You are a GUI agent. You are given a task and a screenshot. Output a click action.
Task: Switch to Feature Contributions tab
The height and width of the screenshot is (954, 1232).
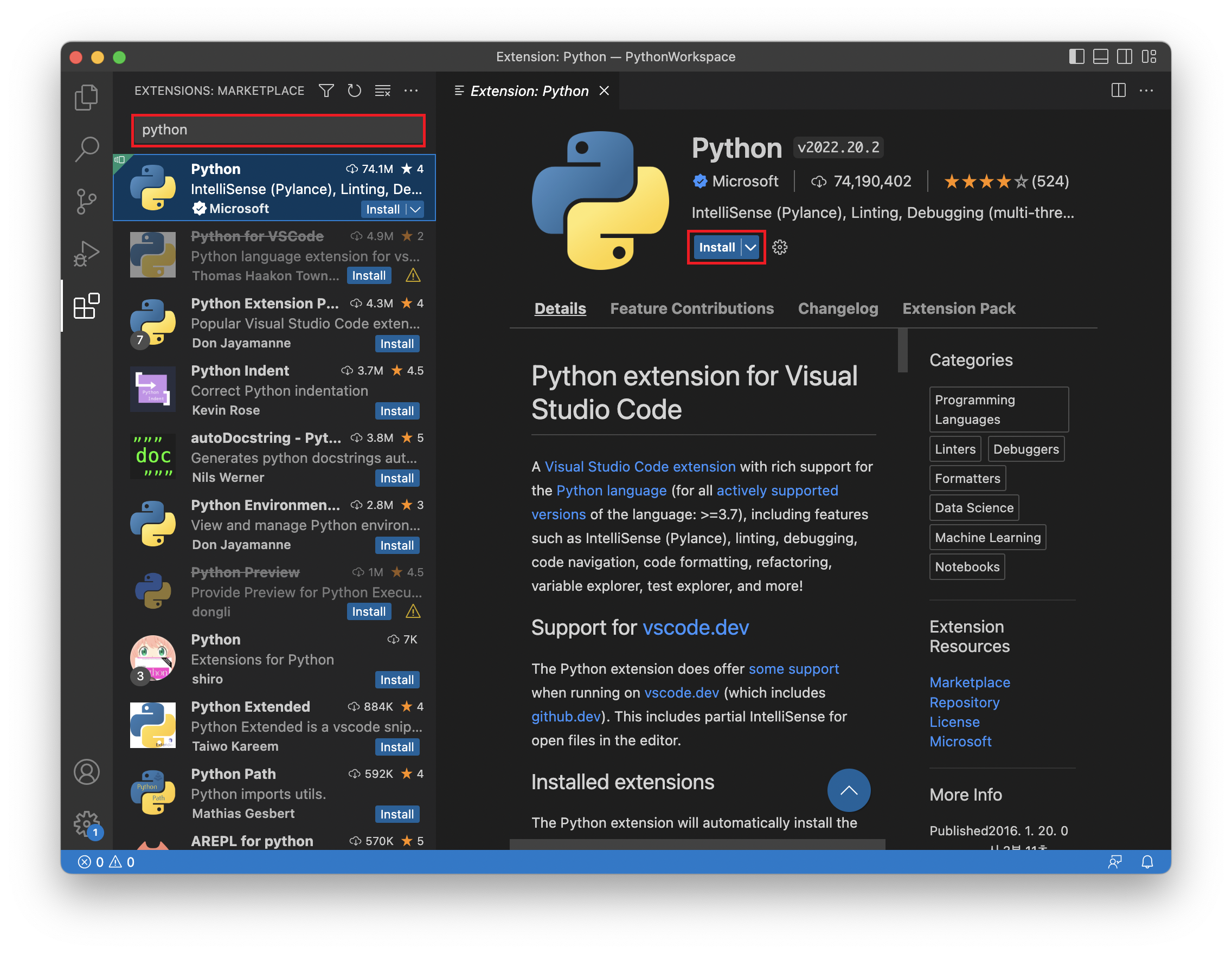click(691, 308)
